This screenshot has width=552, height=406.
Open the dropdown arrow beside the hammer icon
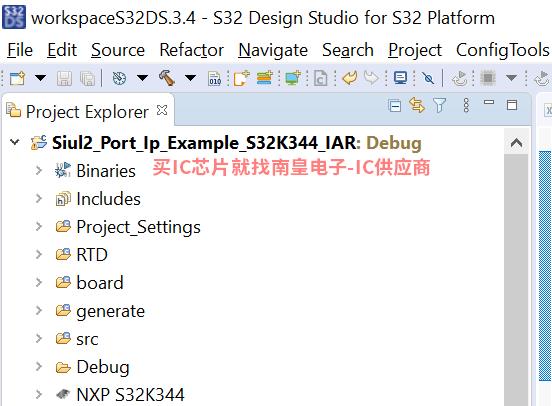[190, 77]
